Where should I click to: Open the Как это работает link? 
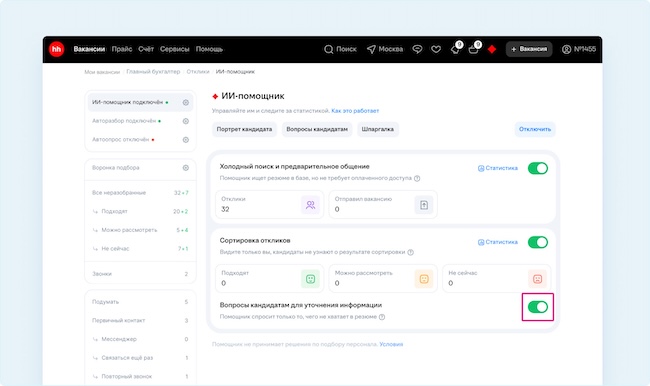coord(355,111)
